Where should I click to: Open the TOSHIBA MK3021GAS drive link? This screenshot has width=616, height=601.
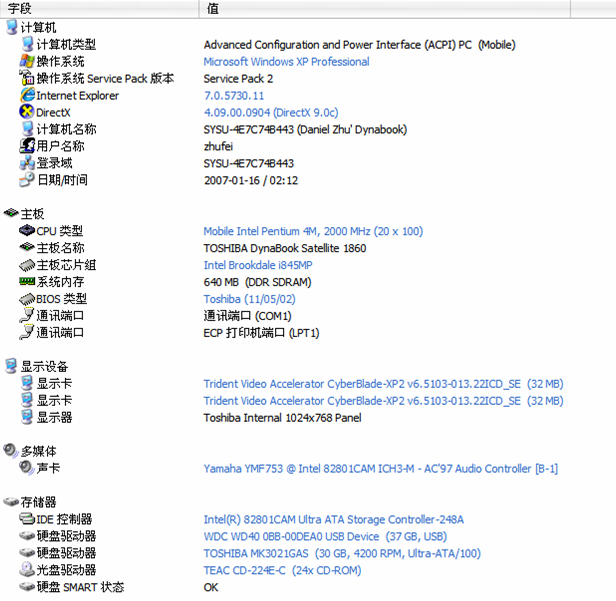click(342, 553)
